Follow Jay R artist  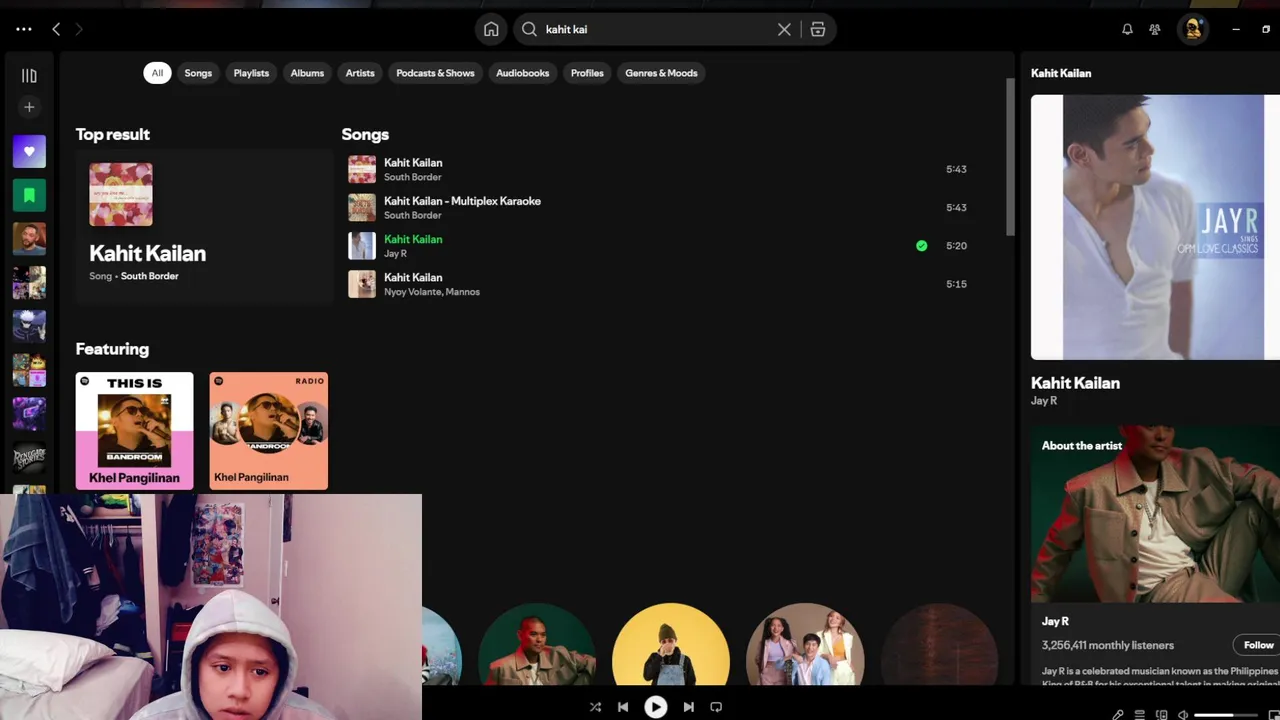pos(1258,645)
